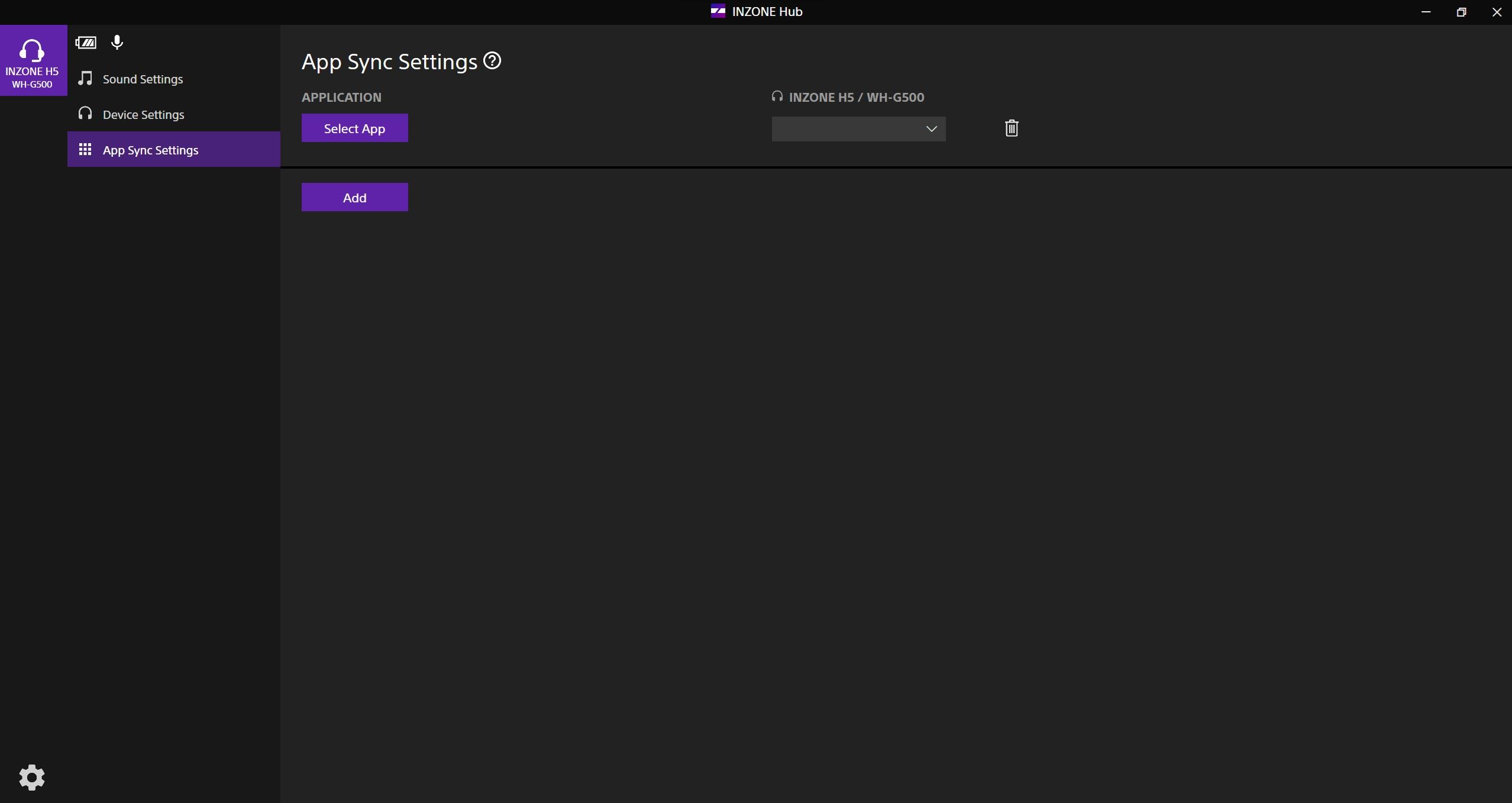The image size is (1512, 803).
Task: Select App Sync Settings menu item
Action: [150, 150]
